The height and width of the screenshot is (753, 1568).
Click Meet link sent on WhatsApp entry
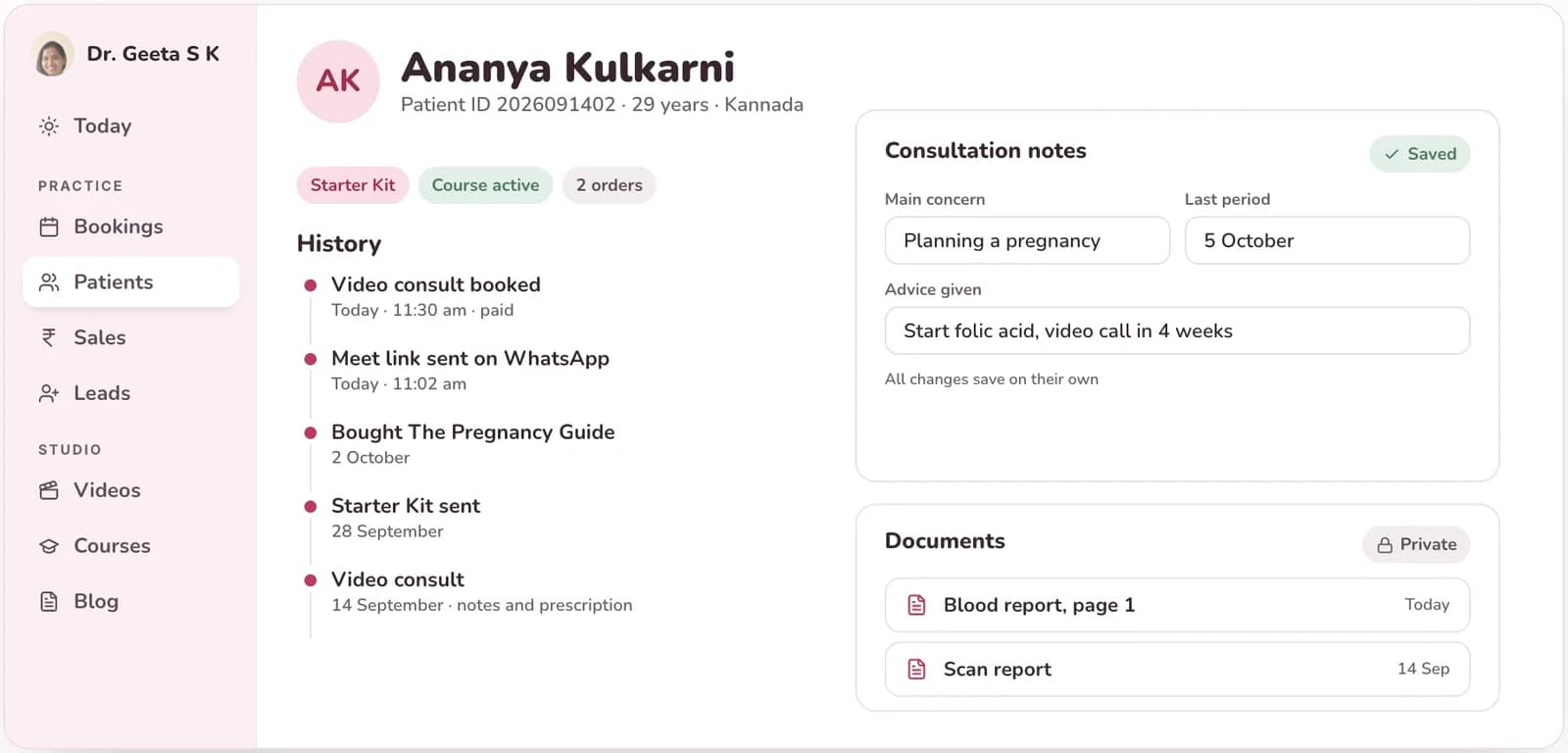click(x=470, y=370)
